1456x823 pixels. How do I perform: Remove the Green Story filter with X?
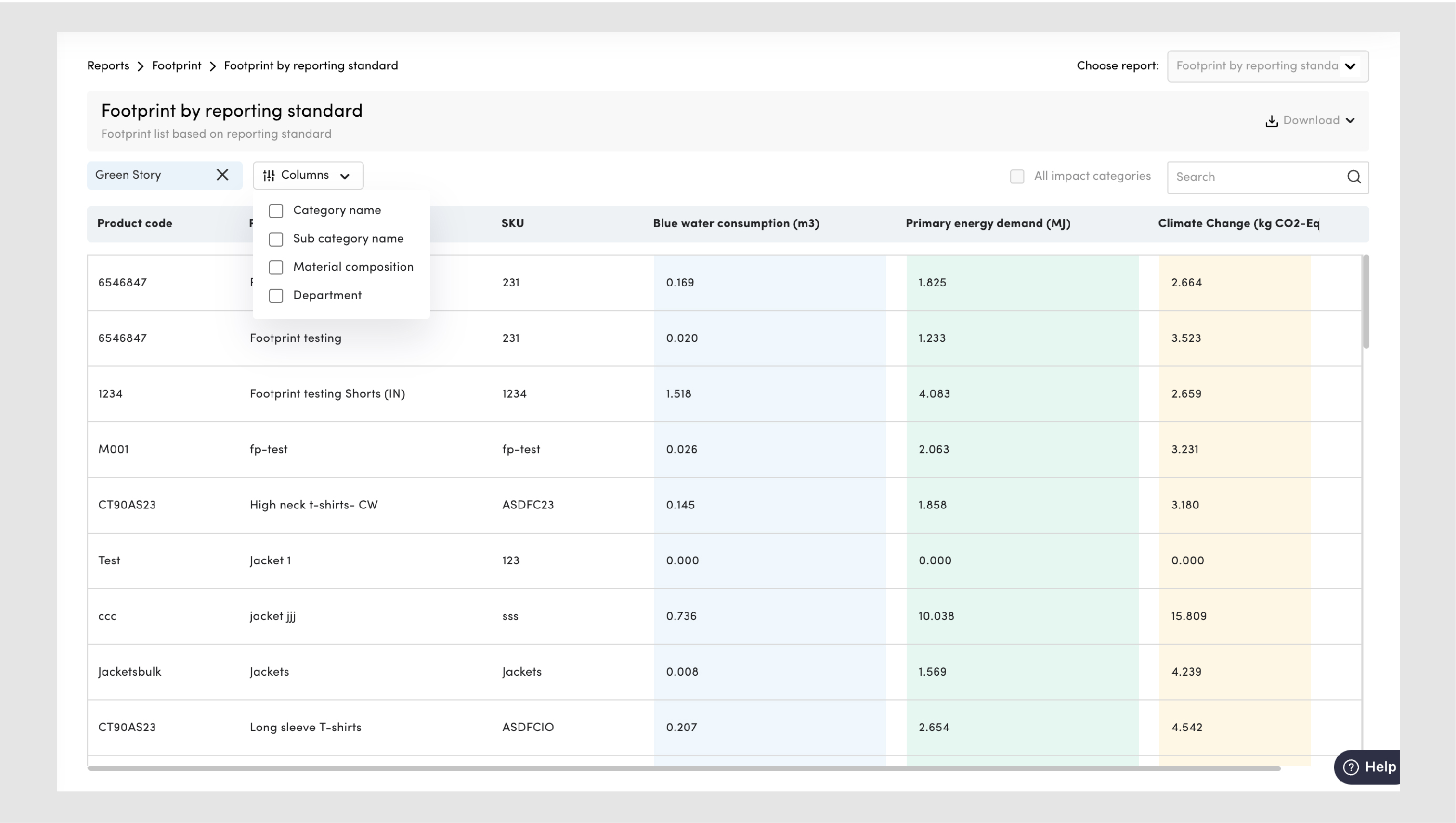(x=223, y=175)
